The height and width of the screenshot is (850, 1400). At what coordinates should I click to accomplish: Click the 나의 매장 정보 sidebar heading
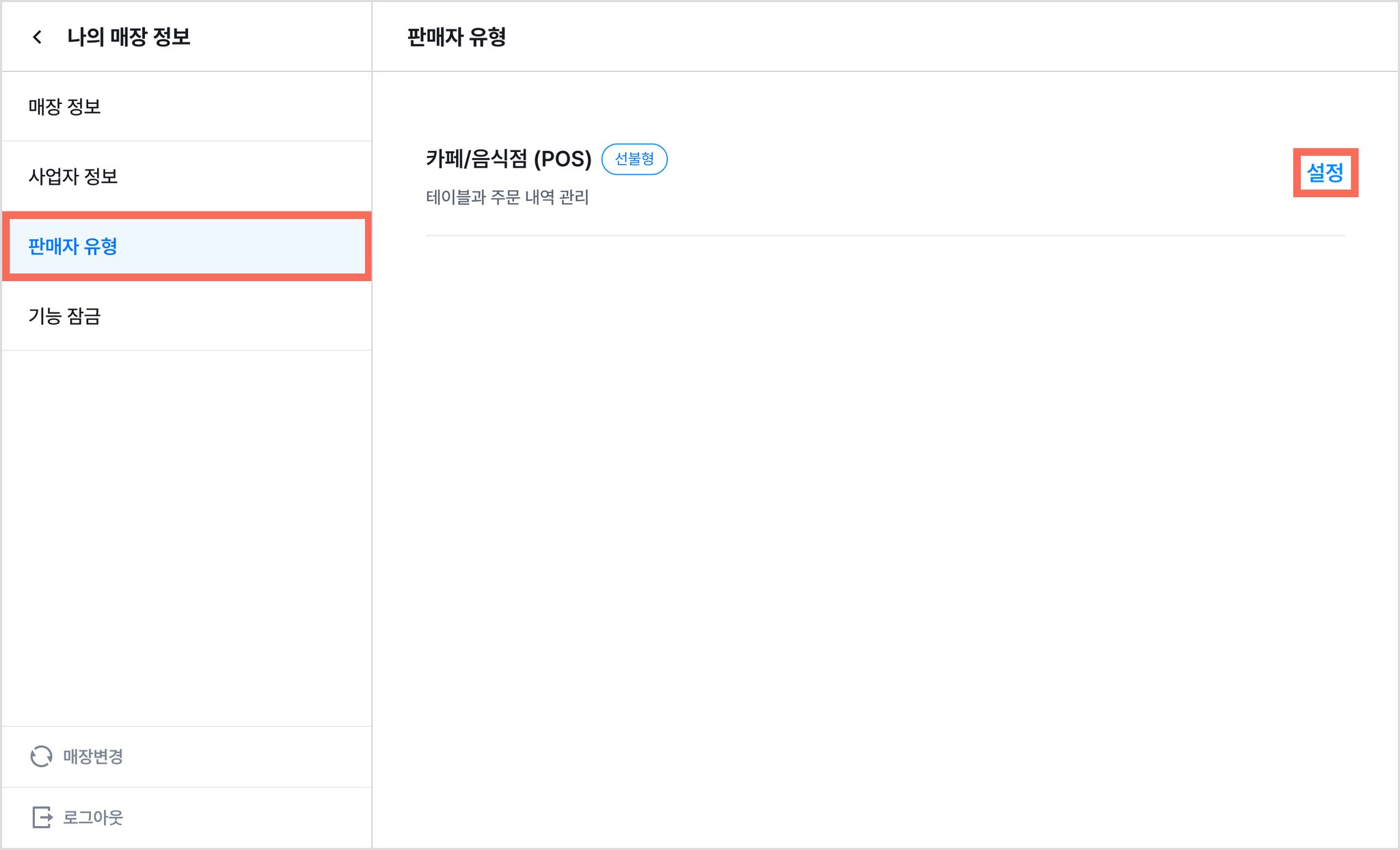coord(129,37)
